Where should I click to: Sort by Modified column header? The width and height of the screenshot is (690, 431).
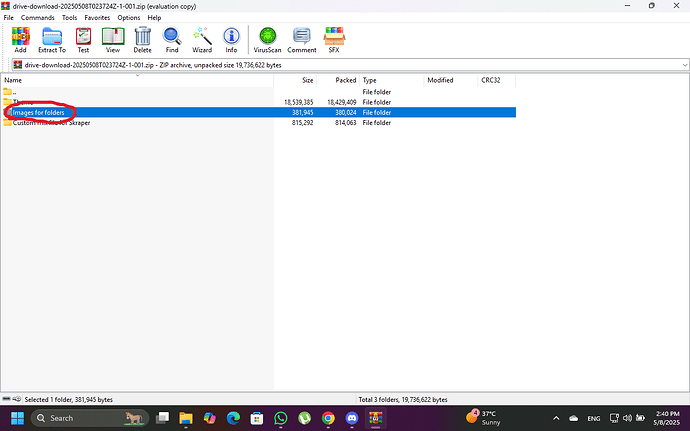click(x=440, y=80)
